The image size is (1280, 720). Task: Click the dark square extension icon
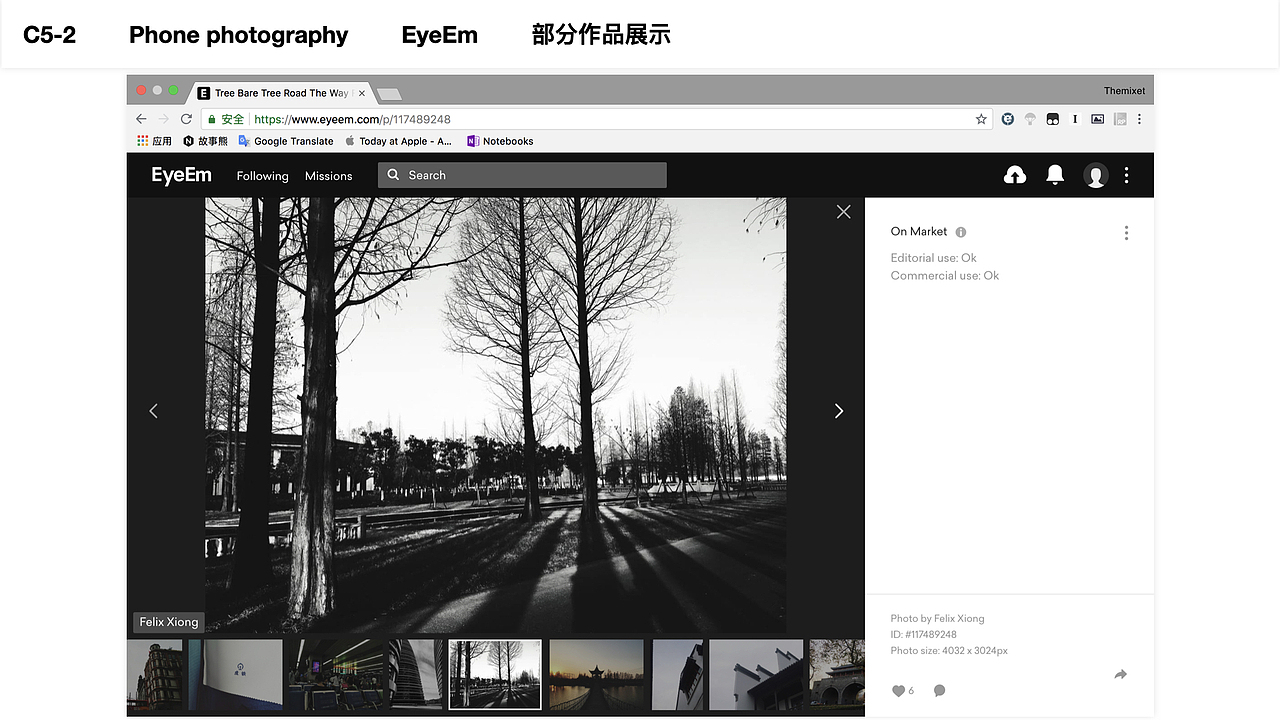(x=1052, y=119)
